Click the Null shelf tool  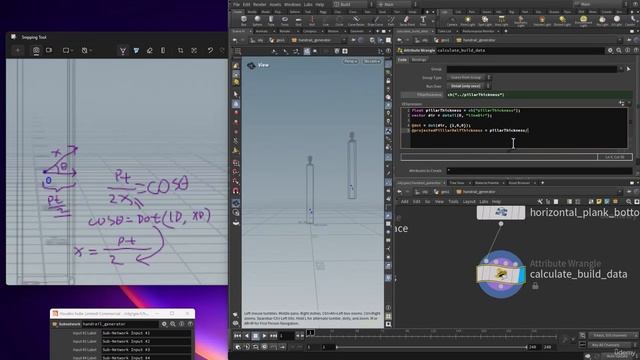click(312, 20)
